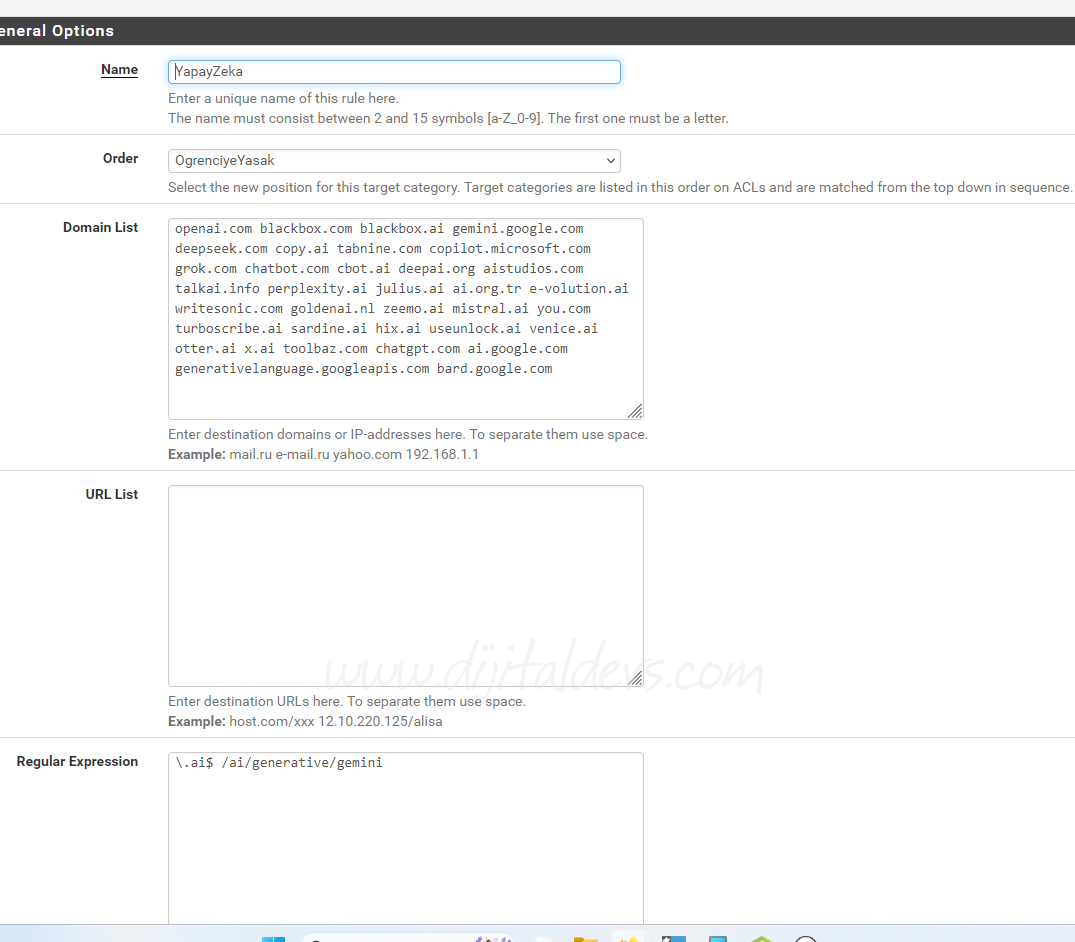Click the /ai/generative/gemini regex text

coord(302,763)
